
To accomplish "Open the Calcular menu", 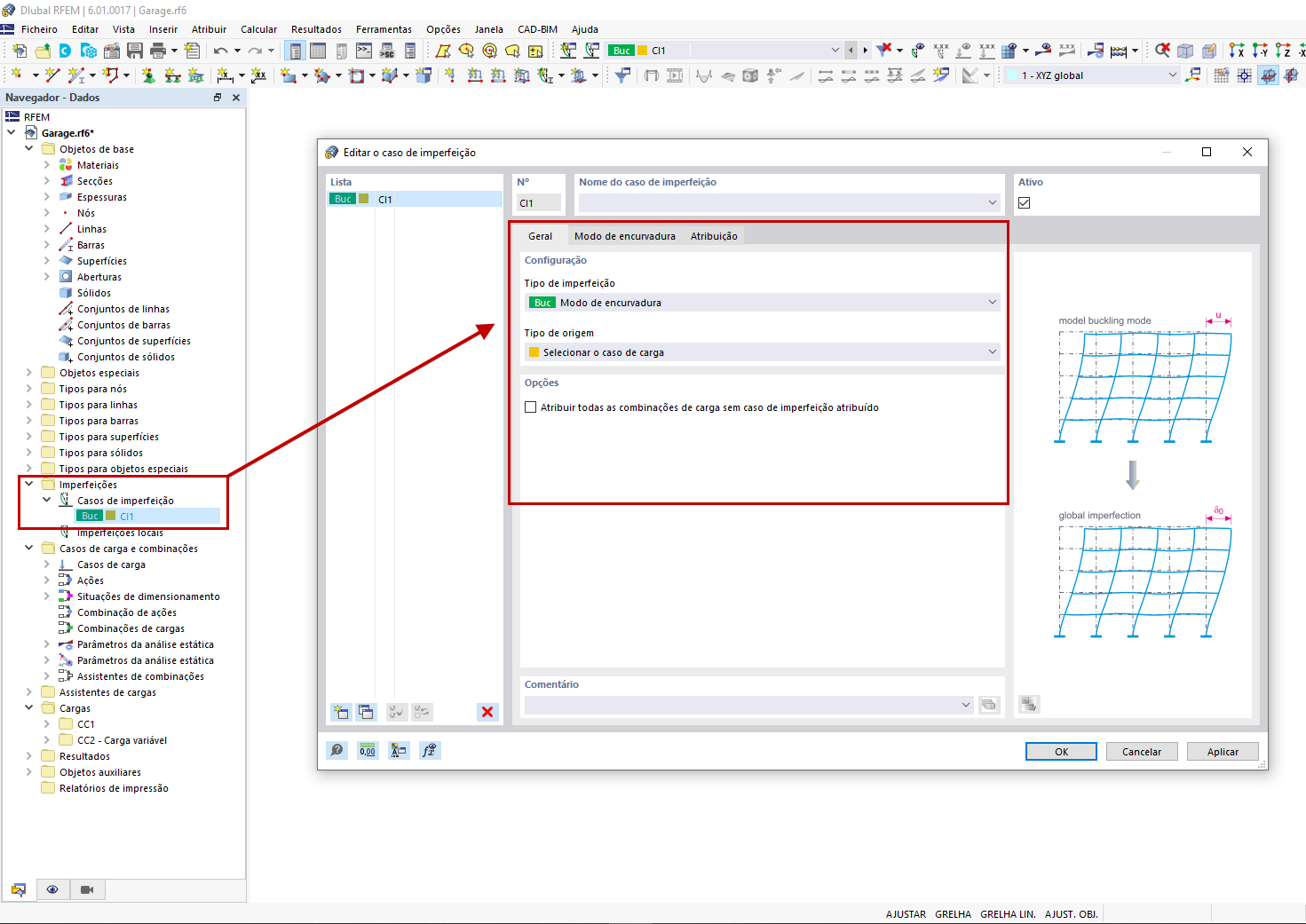I will click(x=258, y=28).
